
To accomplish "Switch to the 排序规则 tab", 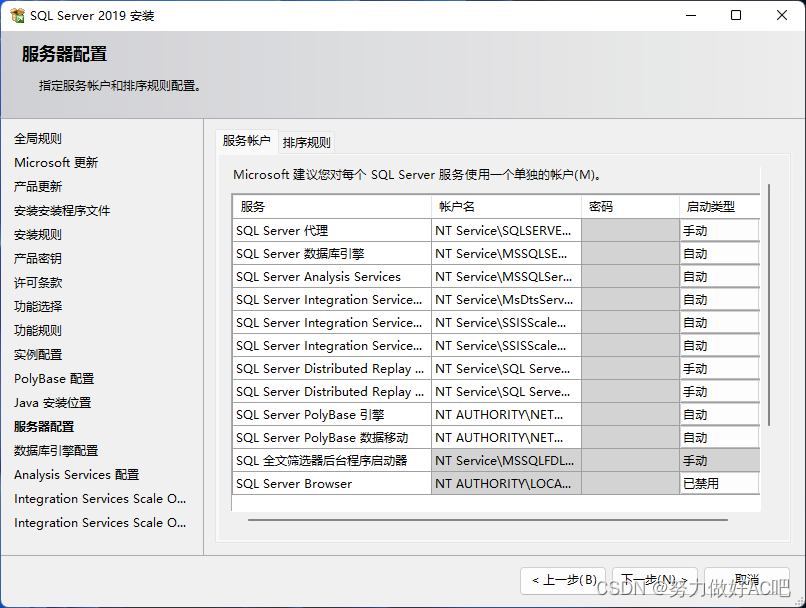I will (x=306, y=142).
